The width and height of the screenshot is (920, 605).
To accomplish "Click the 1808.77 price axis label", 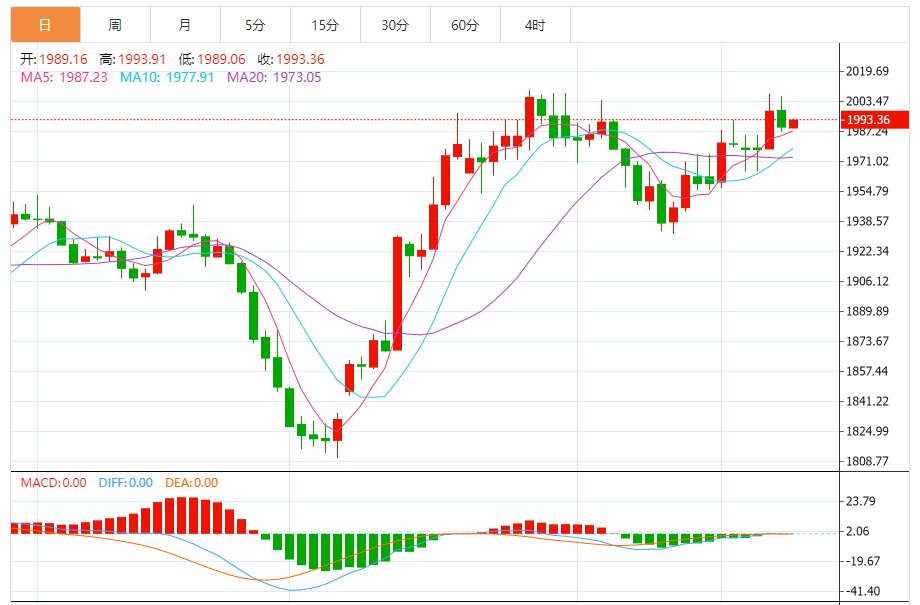I will 867,461.
